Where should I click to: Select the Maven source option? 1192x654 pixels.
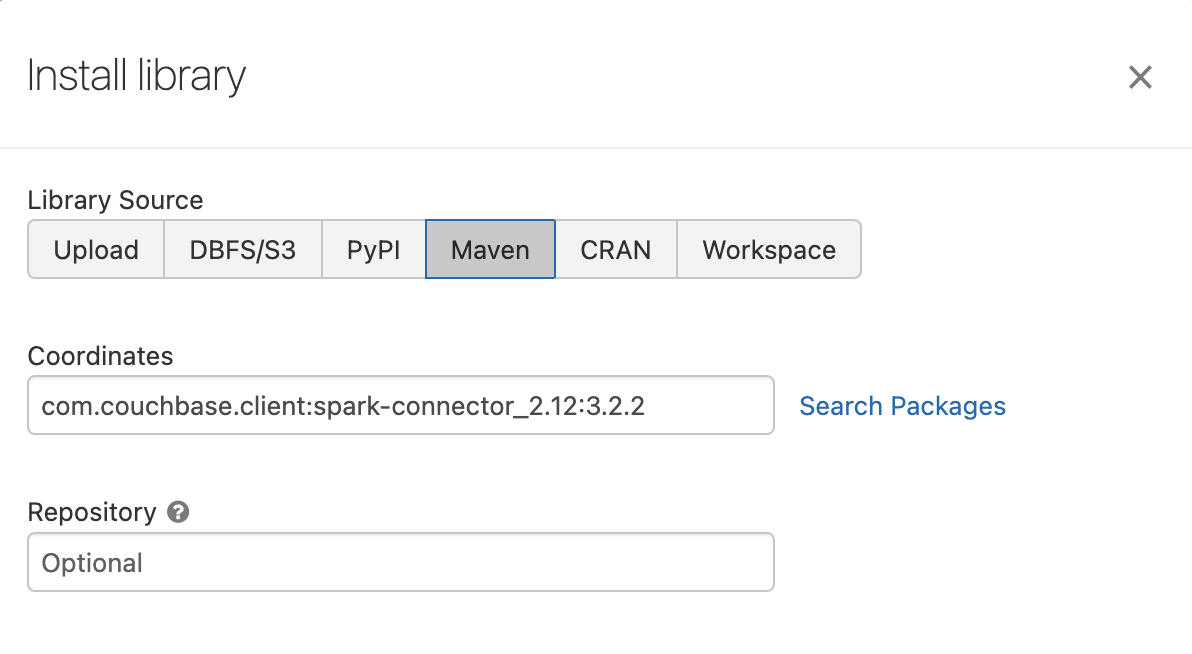pyautogui.click(x=490, y=249)
